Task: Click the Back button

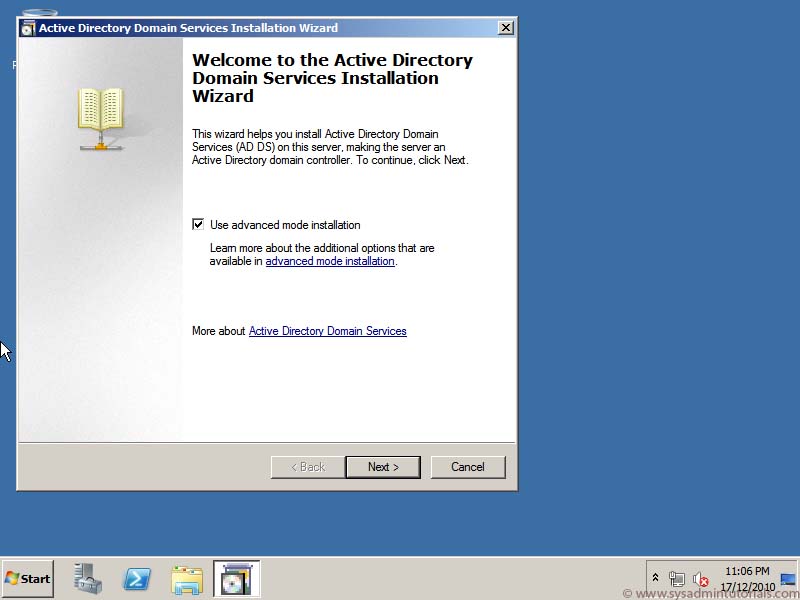Action: coord(306,467)
